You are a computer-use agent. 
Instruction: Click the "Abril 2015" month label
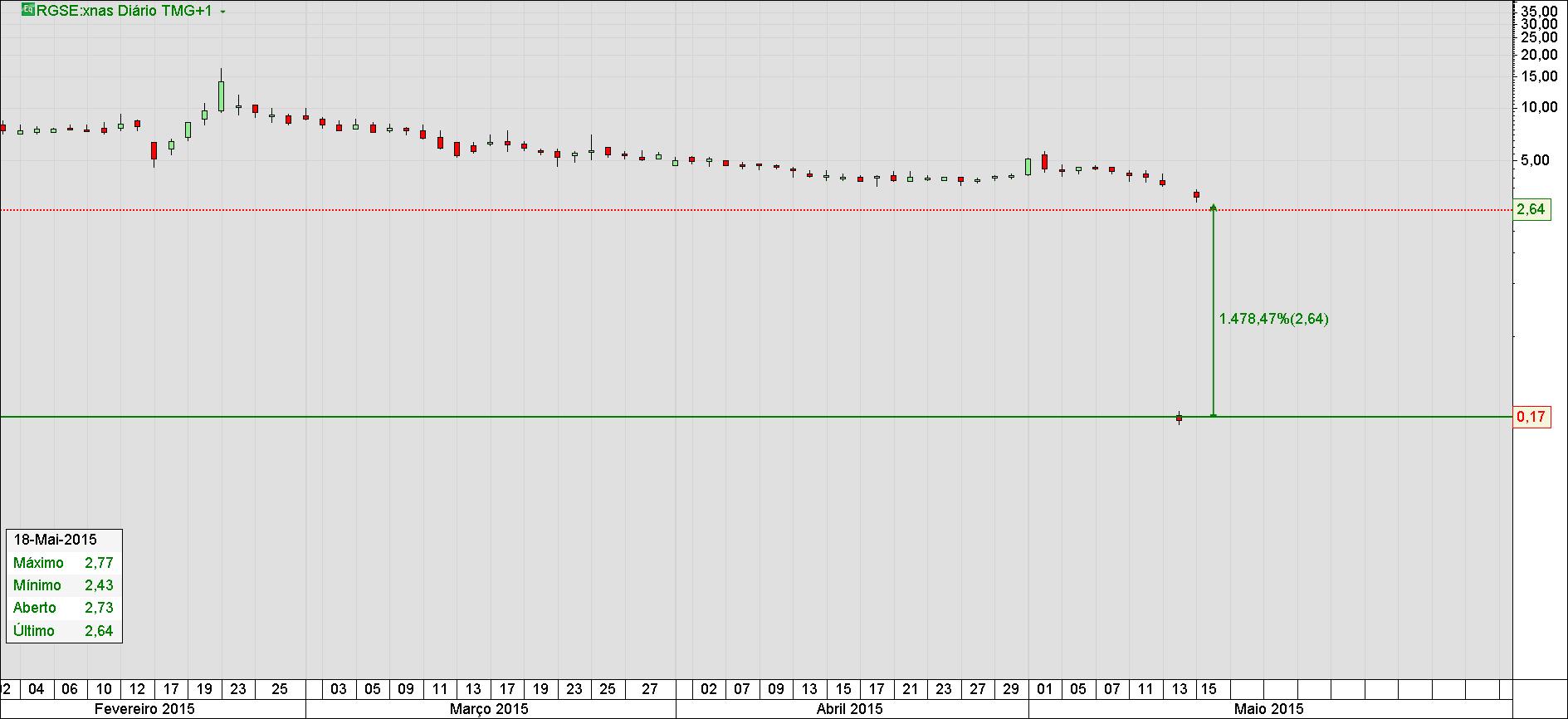tap(850, 709)
